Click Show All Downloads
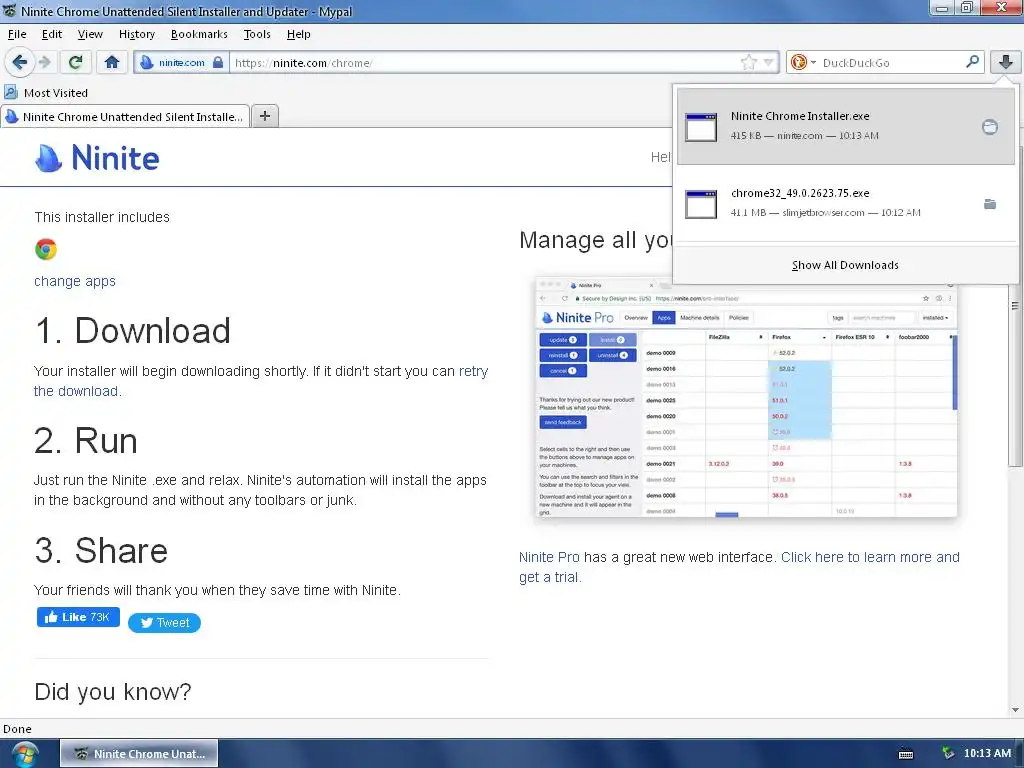1024x768 pixels. pyautogui.click(x=845, y=265)
